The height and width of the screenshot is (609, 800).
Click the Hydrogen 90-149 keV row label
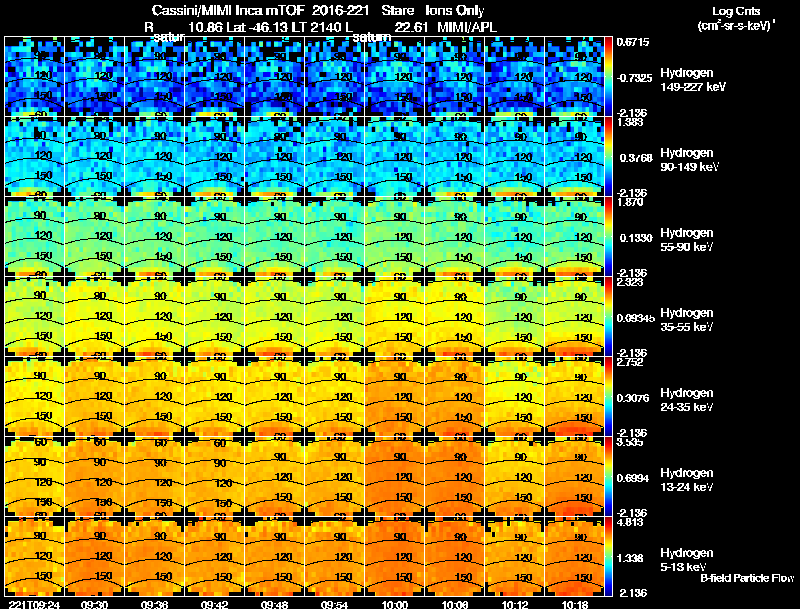690,160
